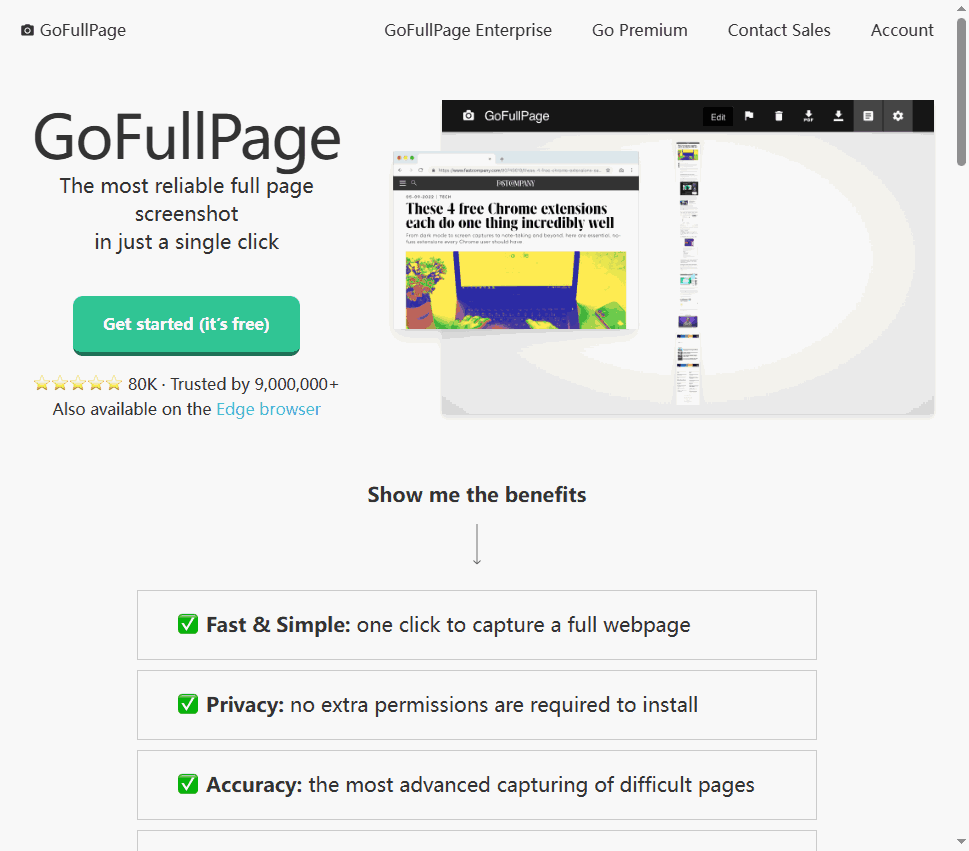
Task: Click the flag icon in the demo toolbar
Action: (x=749, y=116)
